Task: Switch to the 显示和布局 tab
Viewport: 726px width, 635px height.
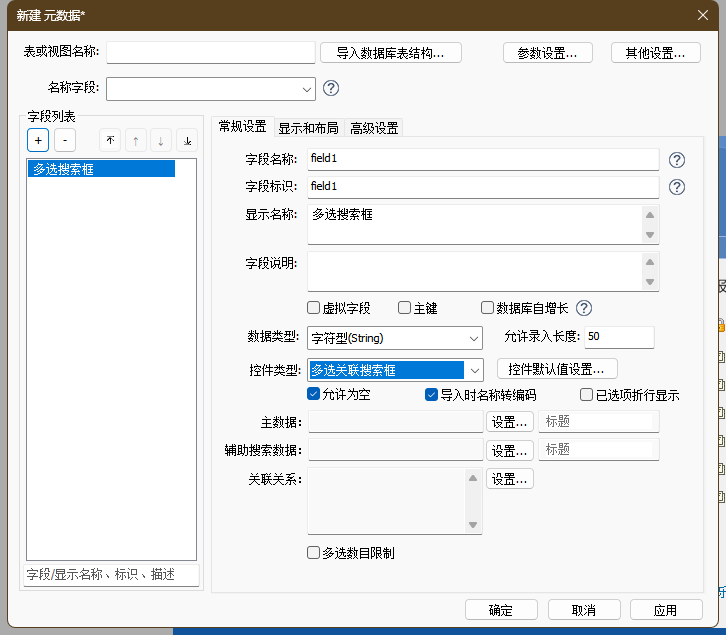Action: click(308, 128)
